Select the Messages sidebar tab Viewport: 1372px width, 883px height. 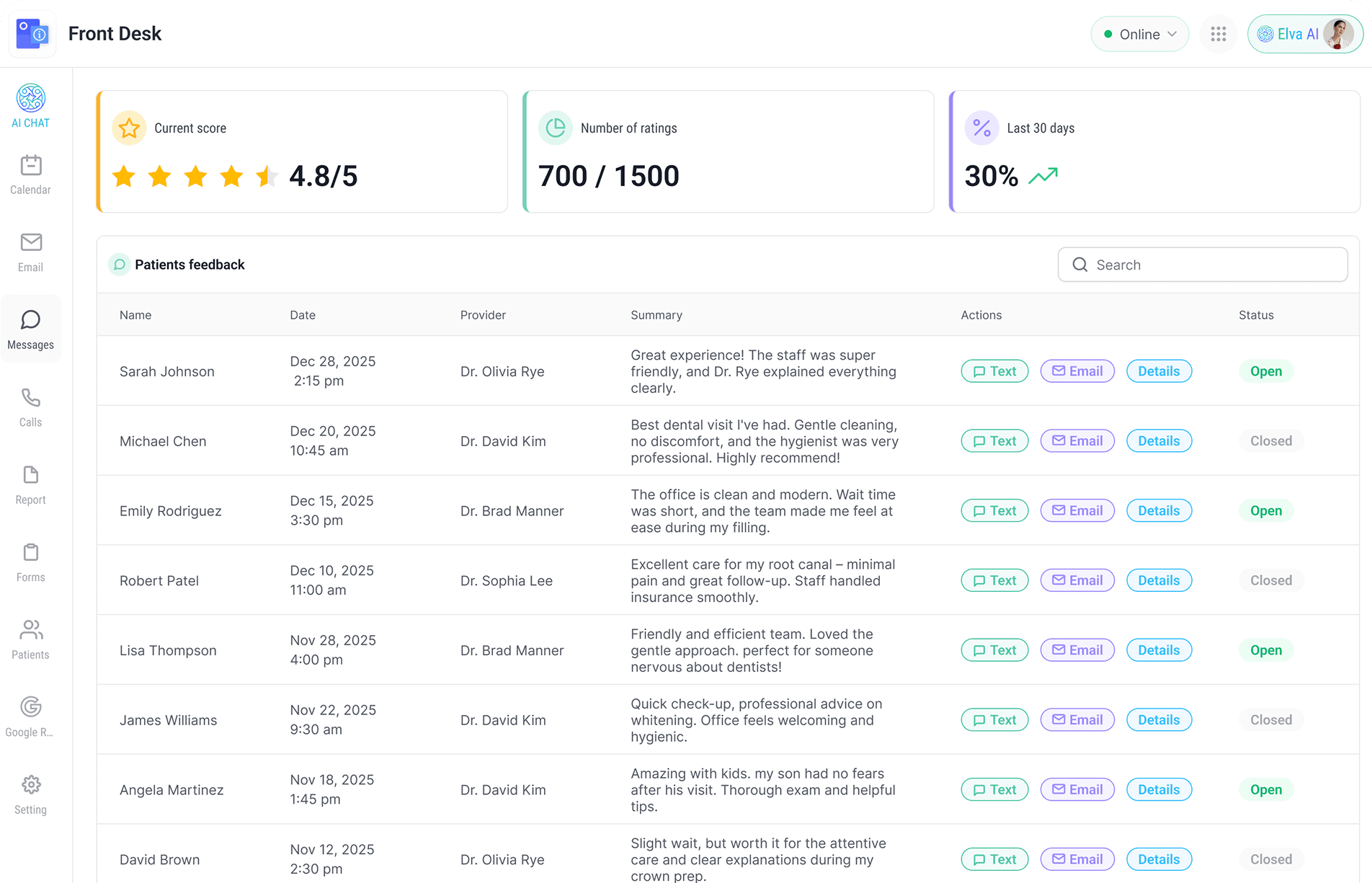point(30,329)
